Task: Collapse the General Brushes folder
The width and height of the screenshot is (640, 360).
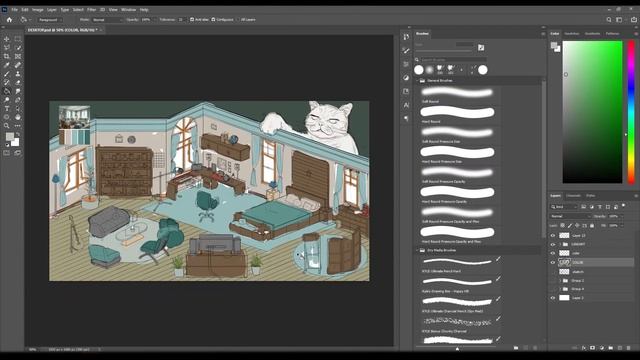Action: [417, 81]
